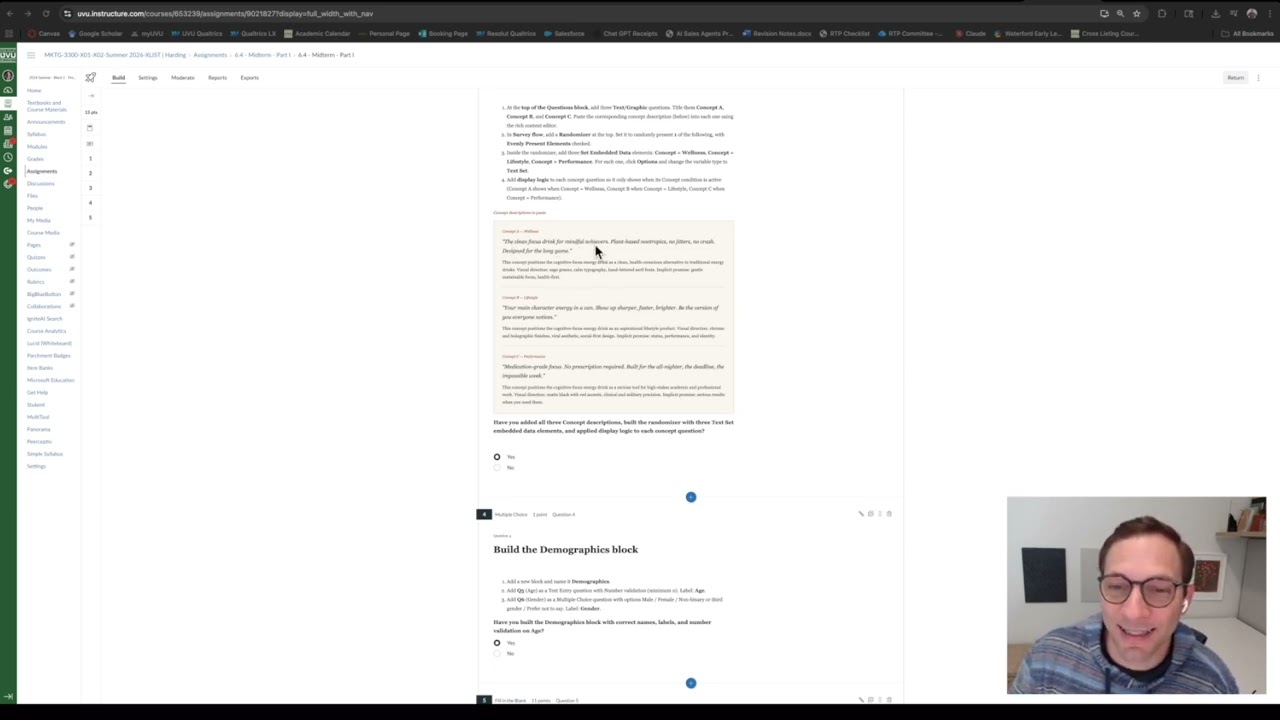Open Chrome profile avatar
This screenshot has height=720, width=1280.
click(x=1251, y=14)
